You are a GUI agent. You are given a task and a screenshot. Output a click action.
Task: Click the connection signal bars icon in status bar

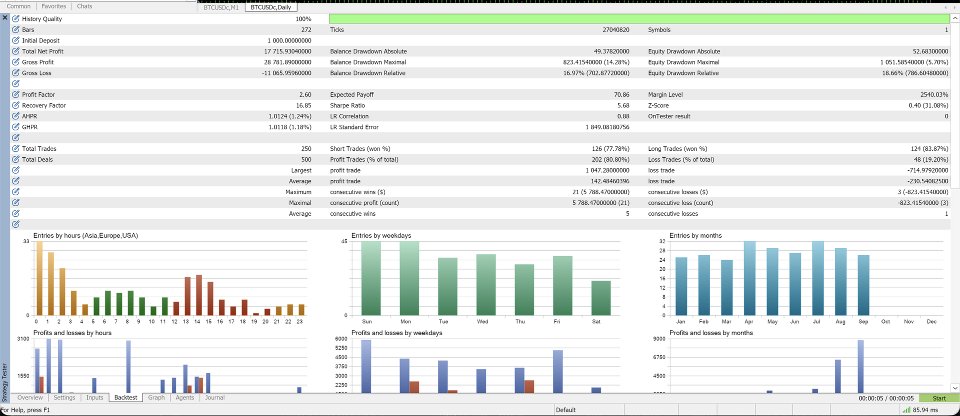[x=906, y=410]
